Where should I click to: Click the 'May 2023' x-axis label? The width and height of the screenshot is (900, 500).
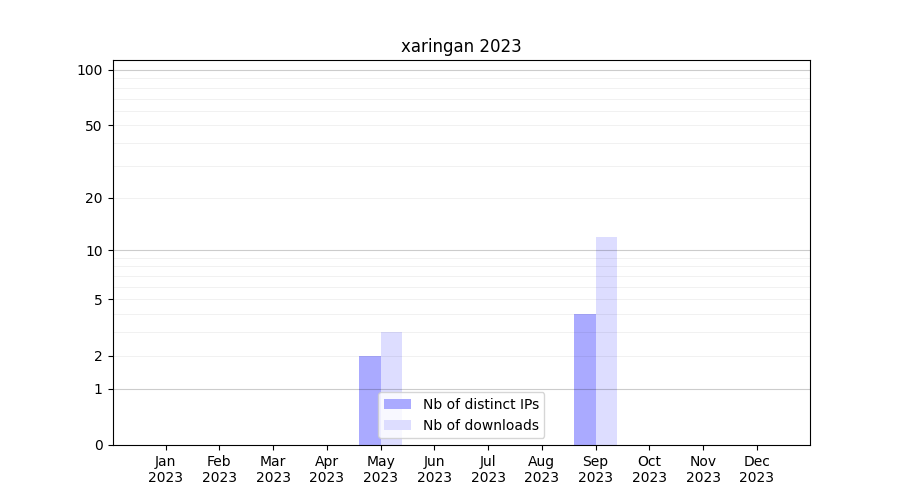coord(381,469)
